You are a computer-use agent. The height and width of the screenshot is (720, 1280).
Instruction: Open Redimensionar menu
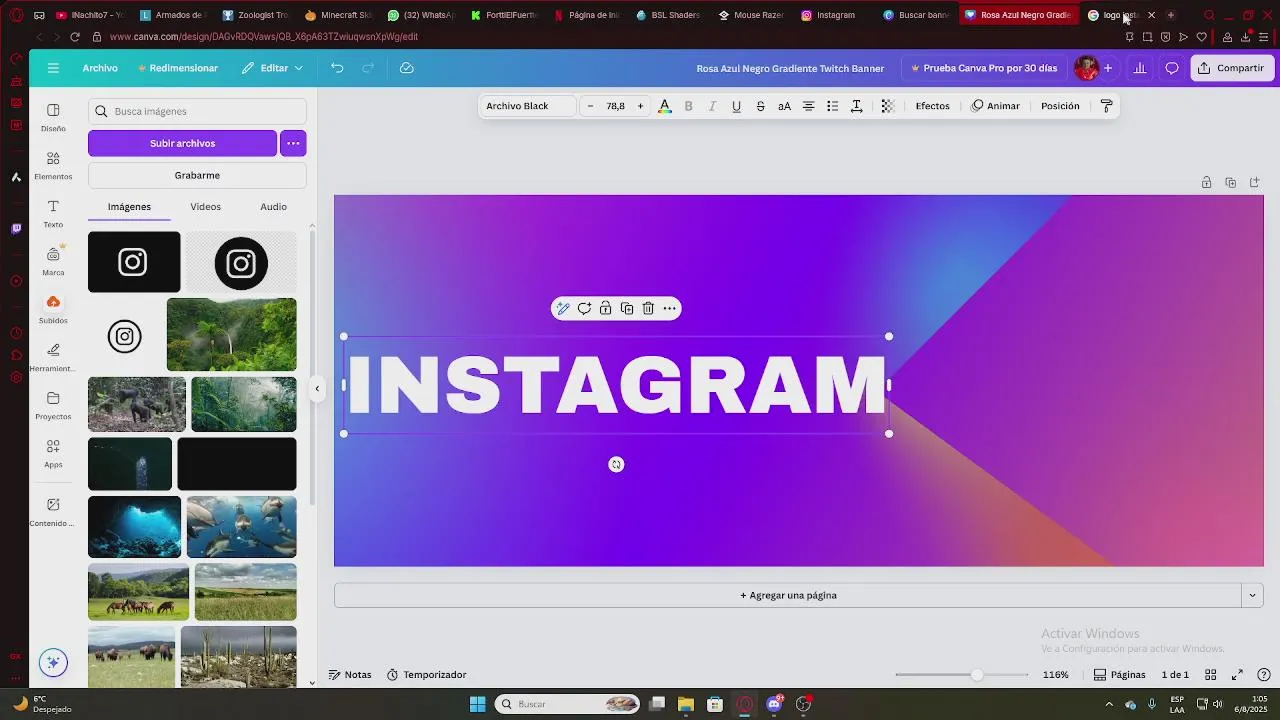(x=178, y=68)
